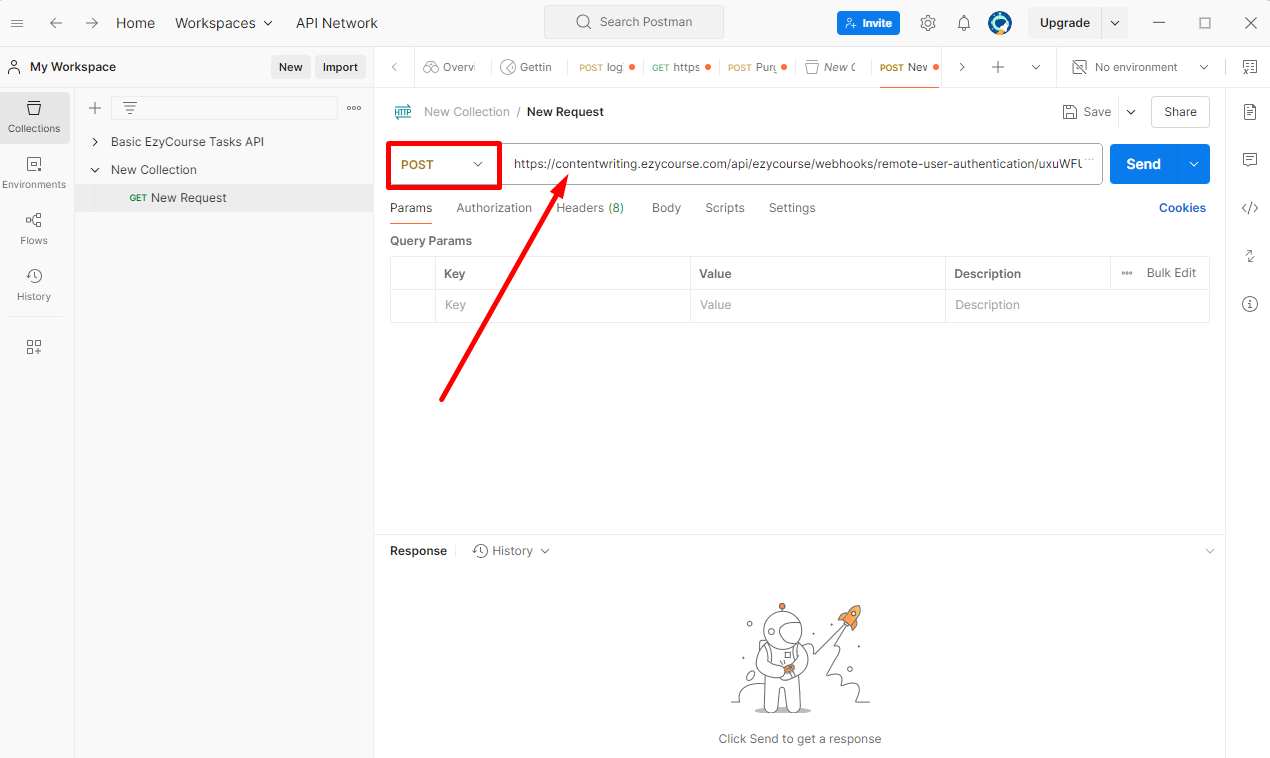The width and height of the screenshot is (1270, 758).
Task: Go forward with the right arrow
Action: coord(91,22)
